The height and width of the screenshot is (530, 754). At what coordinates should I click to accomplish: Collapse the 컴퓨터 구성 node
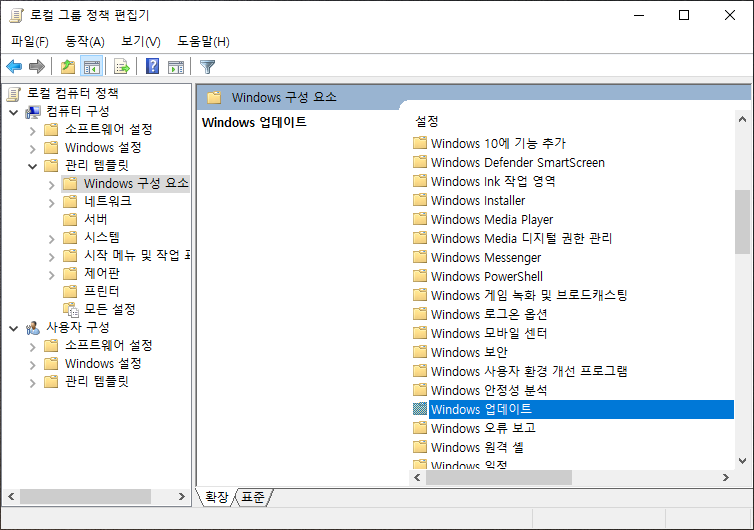coord(13,113)
